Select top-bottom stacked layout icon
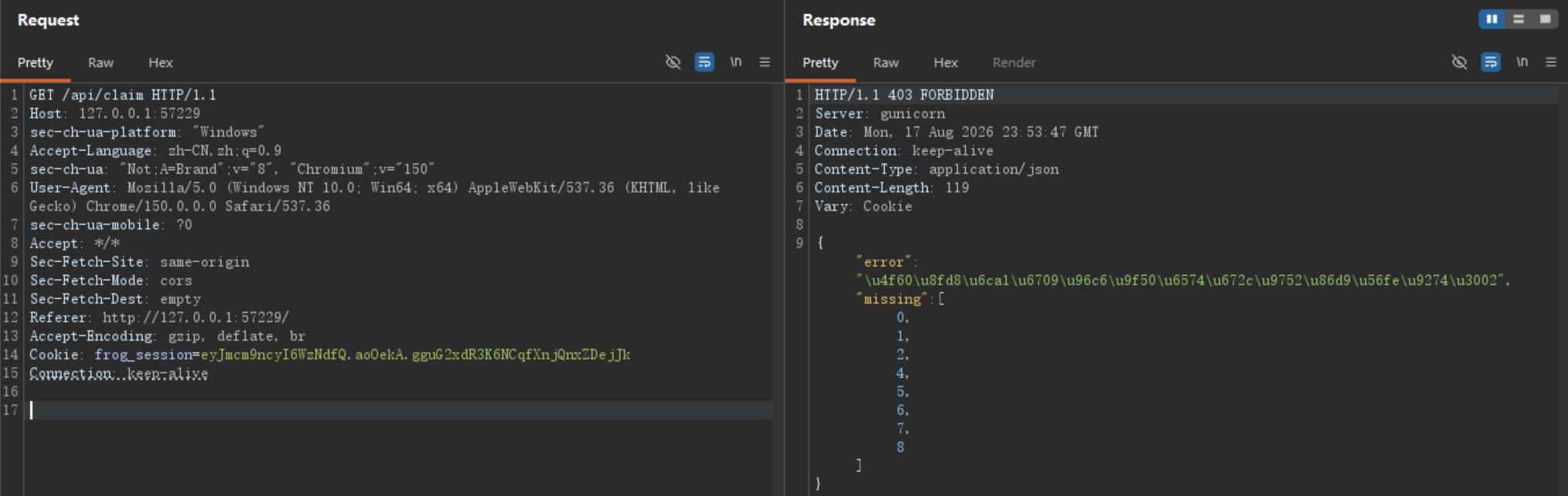The width and height of the screenshot is (1568, 496). click(1519, 19)
